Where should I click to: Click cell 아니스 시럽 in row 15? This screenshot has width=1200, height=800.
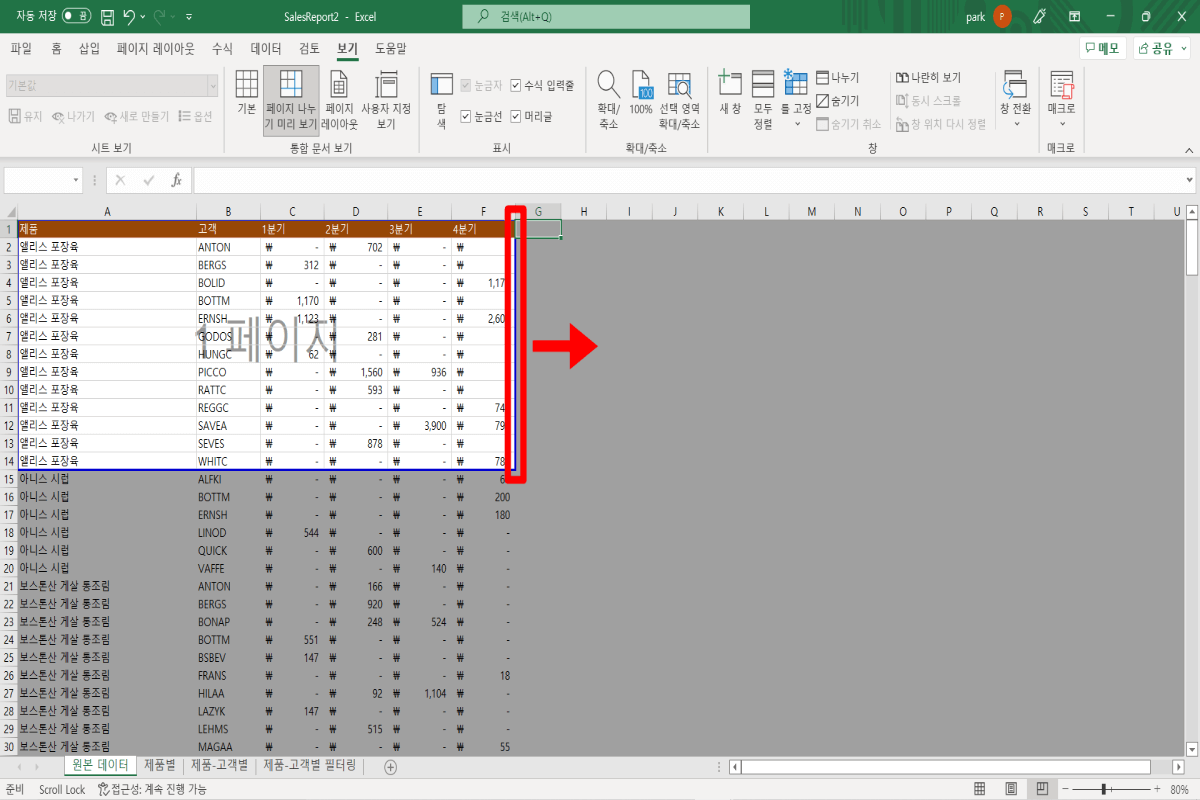[107, 479]
